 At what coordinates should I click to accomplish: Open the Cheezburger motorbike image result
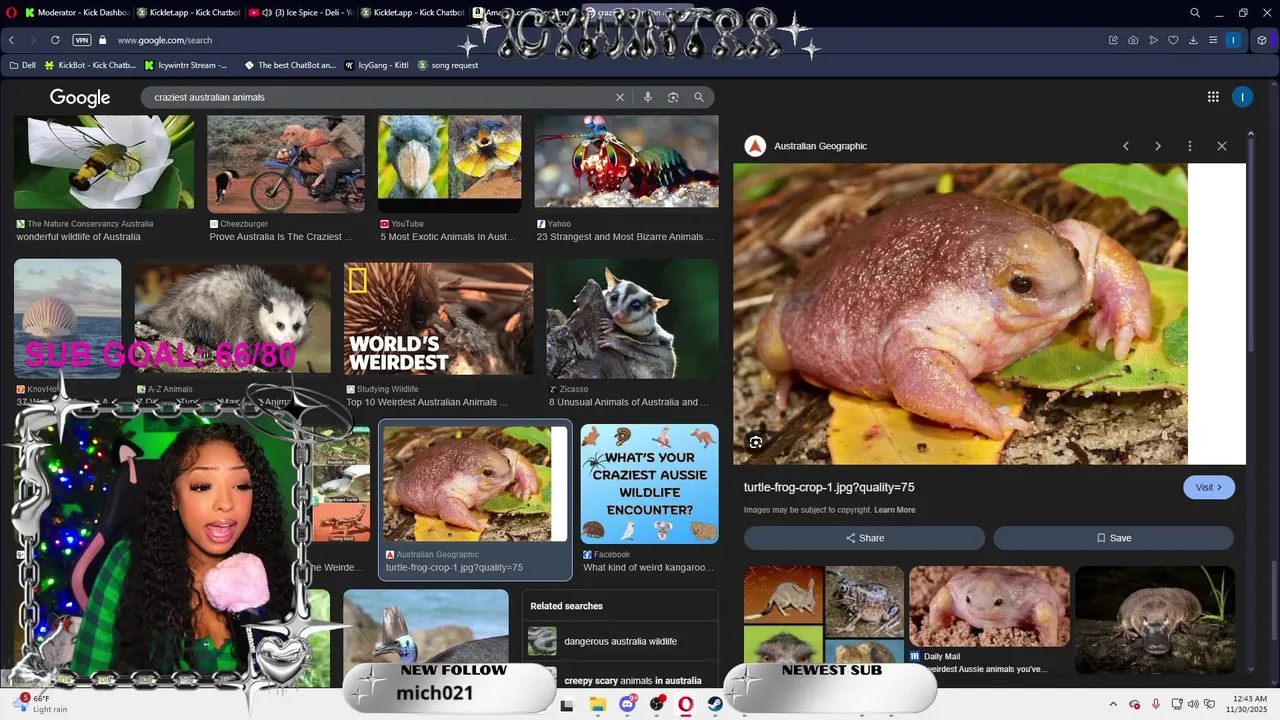286,163
